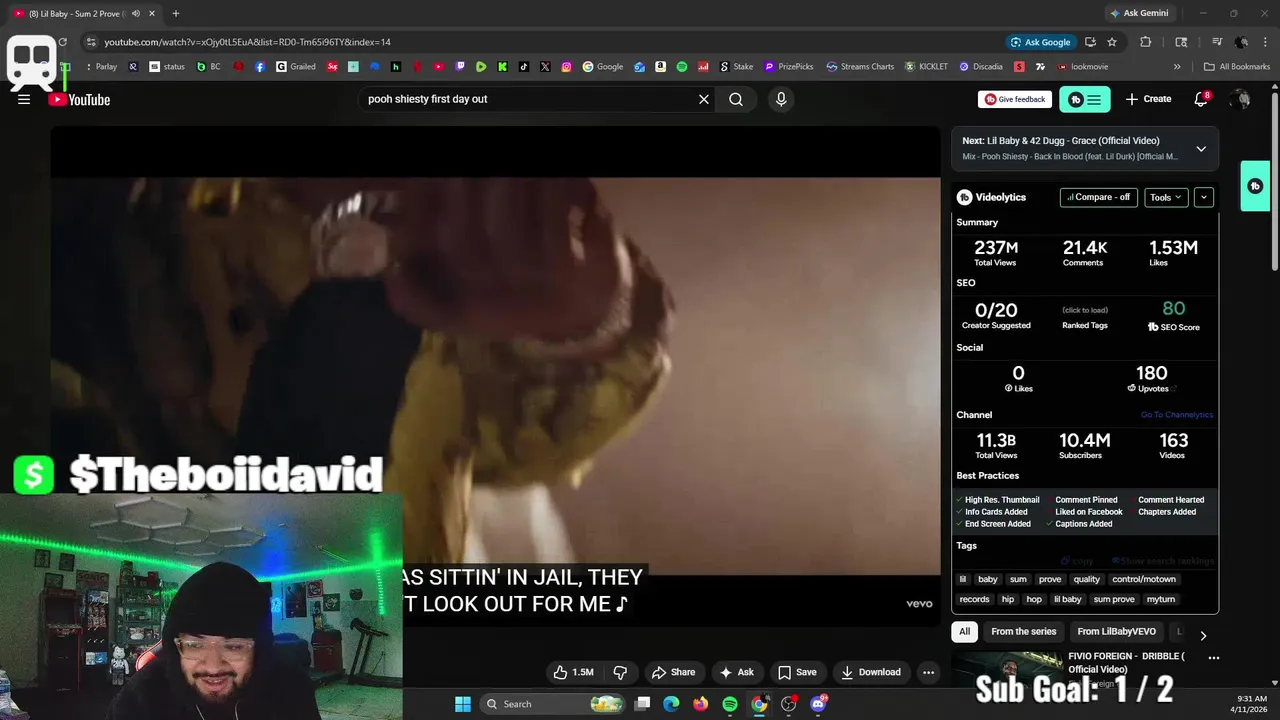Open a new browser tab
This screenshot has height=720, width=1280.
point(175,14)
